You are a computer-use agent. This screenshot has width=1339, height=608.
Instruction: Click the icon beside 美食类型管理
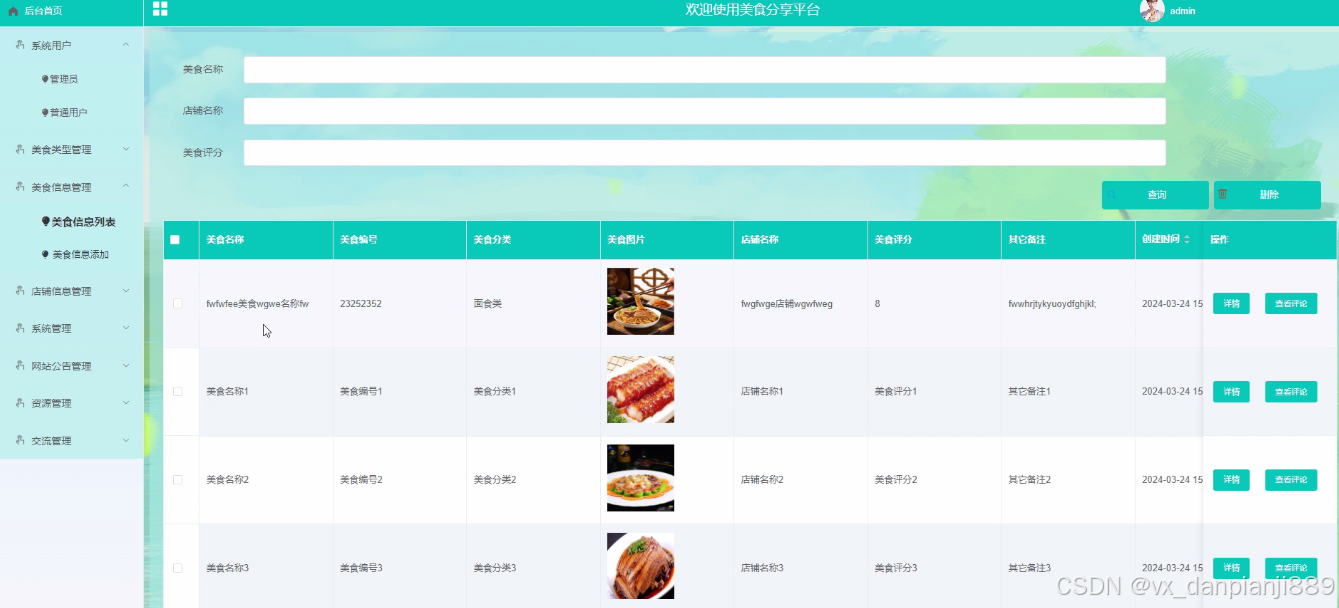20,149
